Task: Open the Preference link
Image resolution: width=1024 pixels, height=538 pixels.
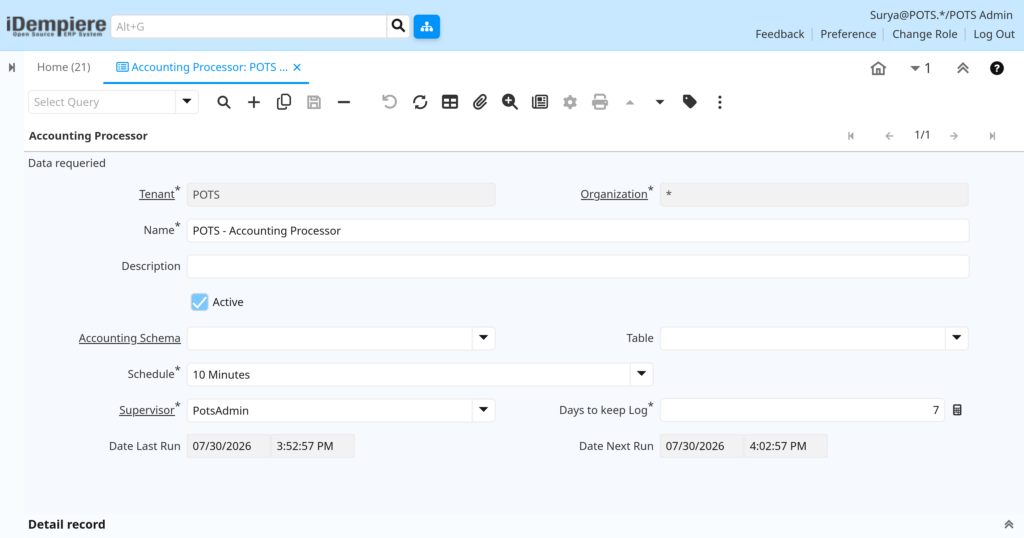Action: pyautogui.click(x=848, y=34)
